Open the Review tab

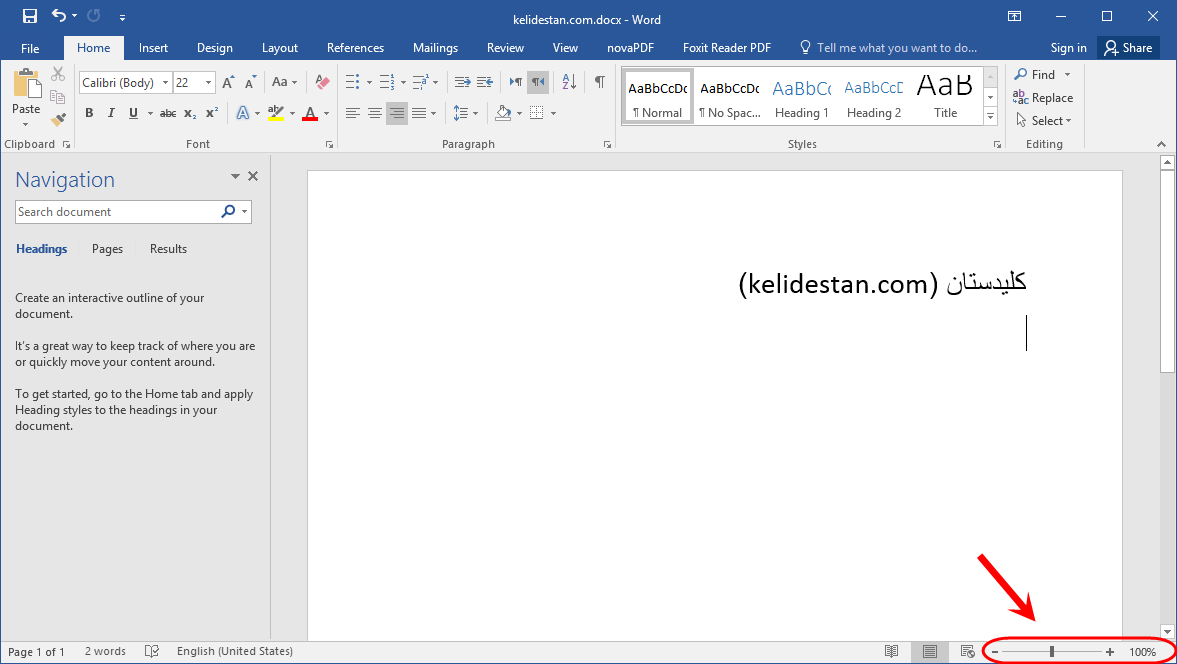[x=505, y=48]
